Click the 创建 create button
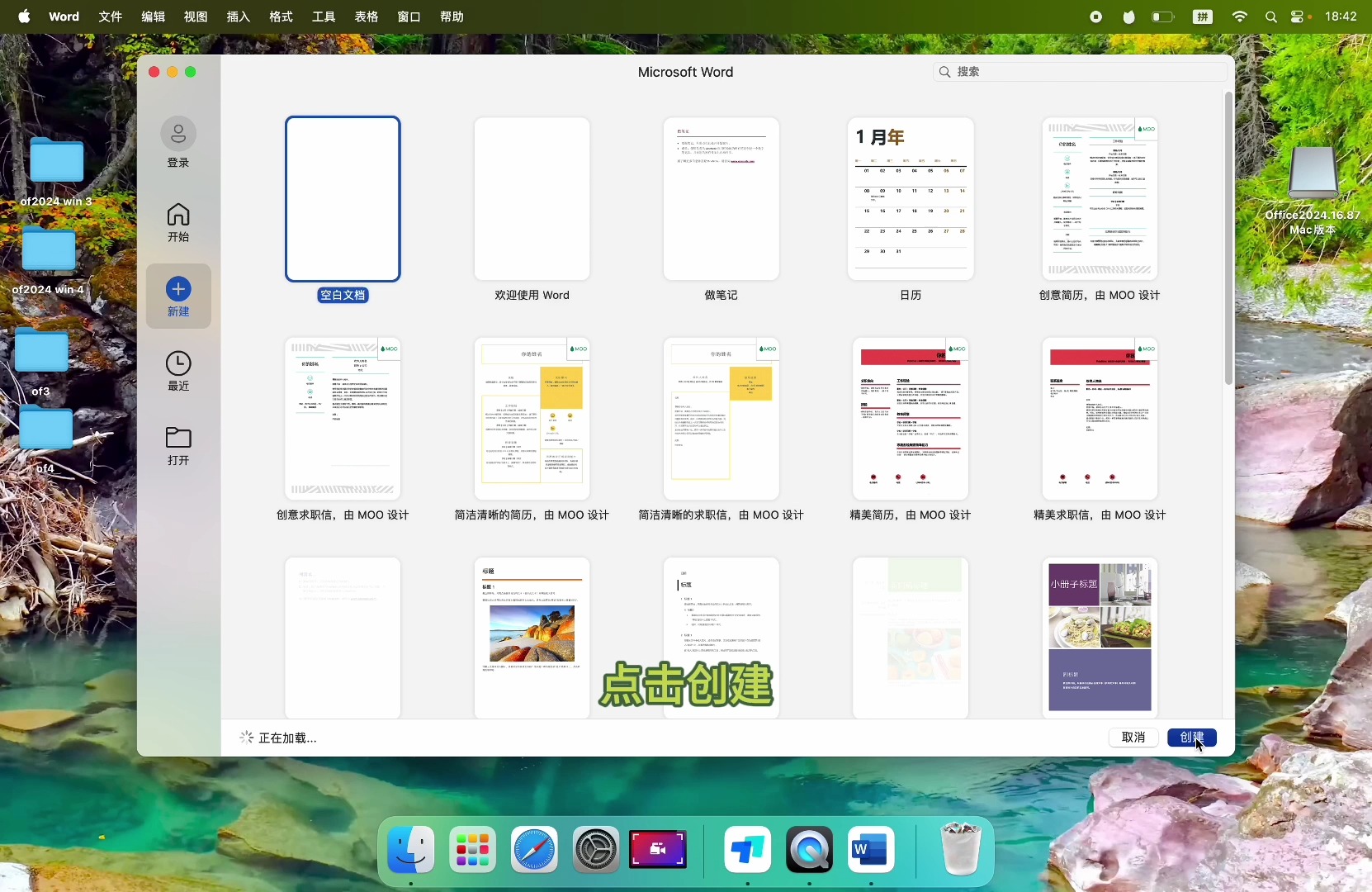The width and height of the screenshot is (1372, 892). [1192, 738]
